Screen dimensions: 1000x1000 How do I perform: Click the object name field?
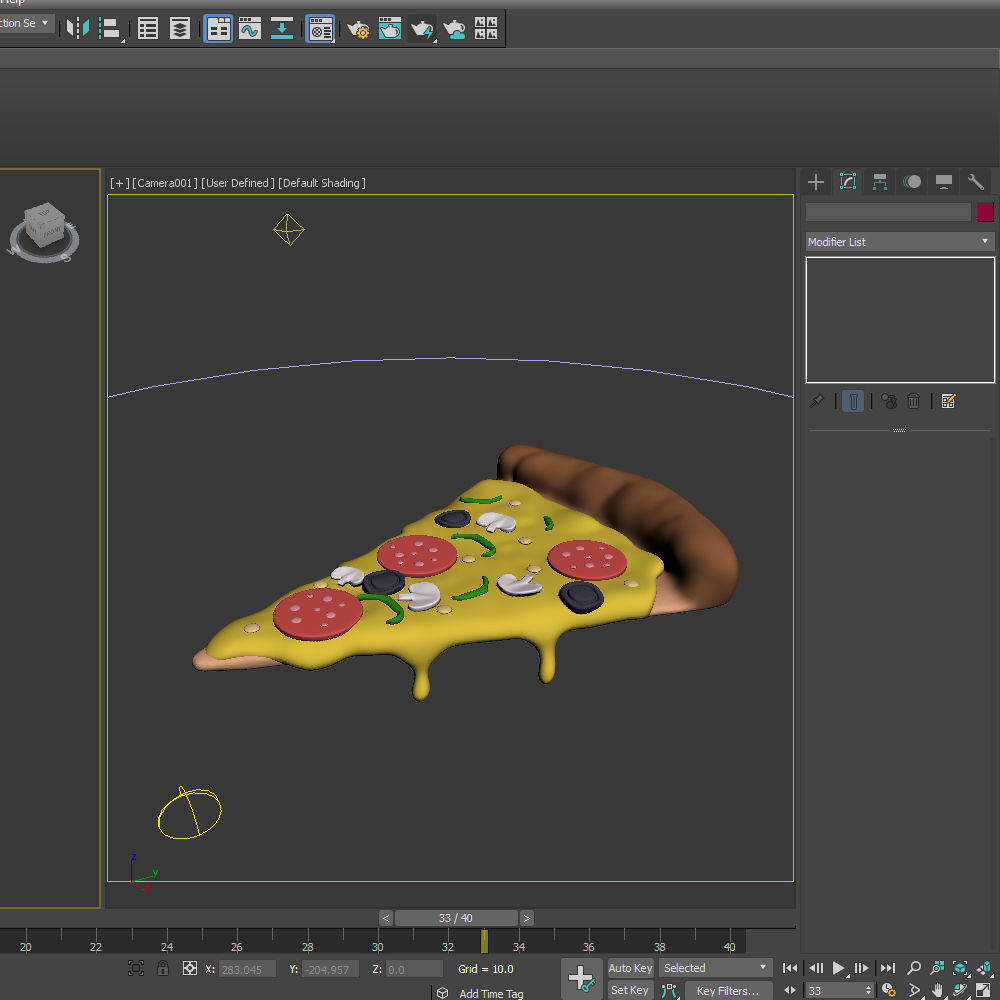(888, 212)
